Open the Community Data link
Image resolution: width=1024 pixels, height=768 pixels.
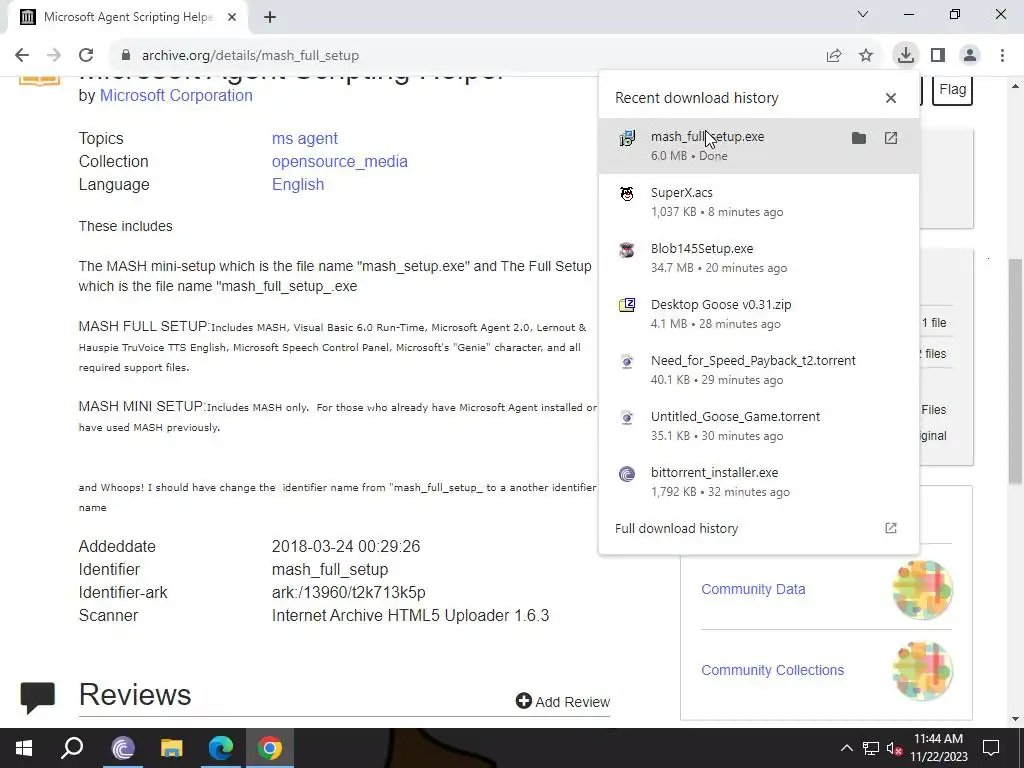(x=753, y=589)
